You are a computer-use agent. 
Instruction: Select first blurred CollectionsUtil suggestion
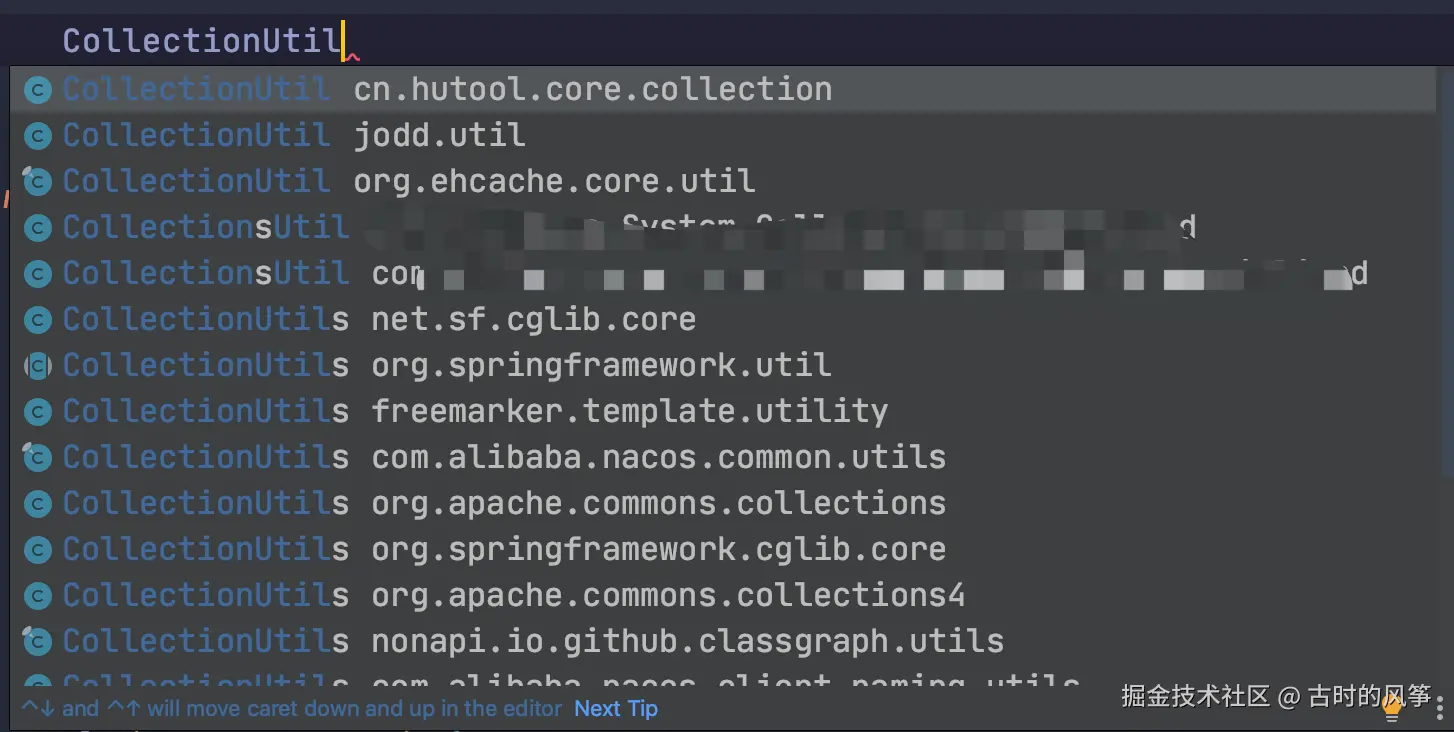(x=205, y=228)
